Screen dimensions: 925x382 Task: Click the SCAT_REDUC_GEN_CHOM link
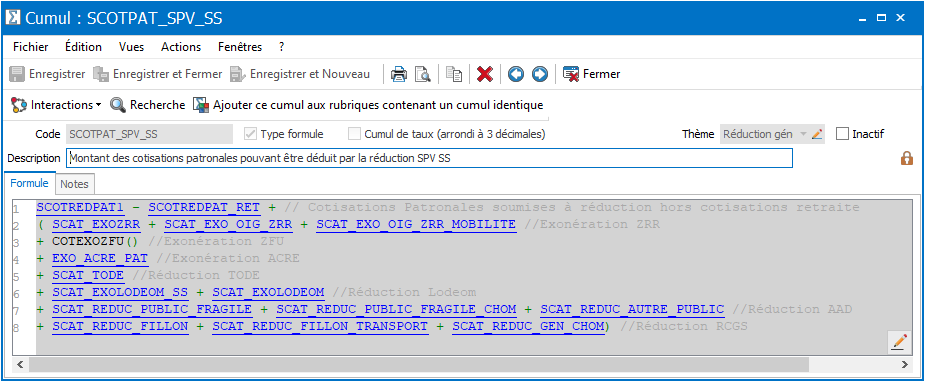tap(528, 326)
